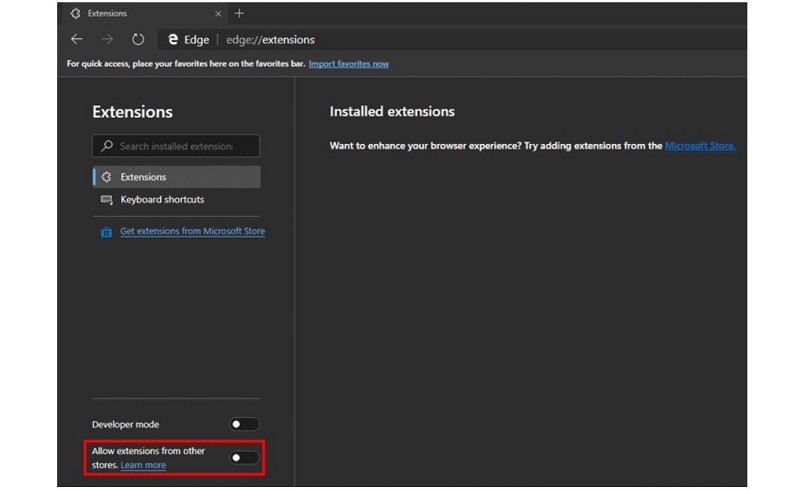Click Learn more link
The image size is (800, 490).
[x=143, y=465]
